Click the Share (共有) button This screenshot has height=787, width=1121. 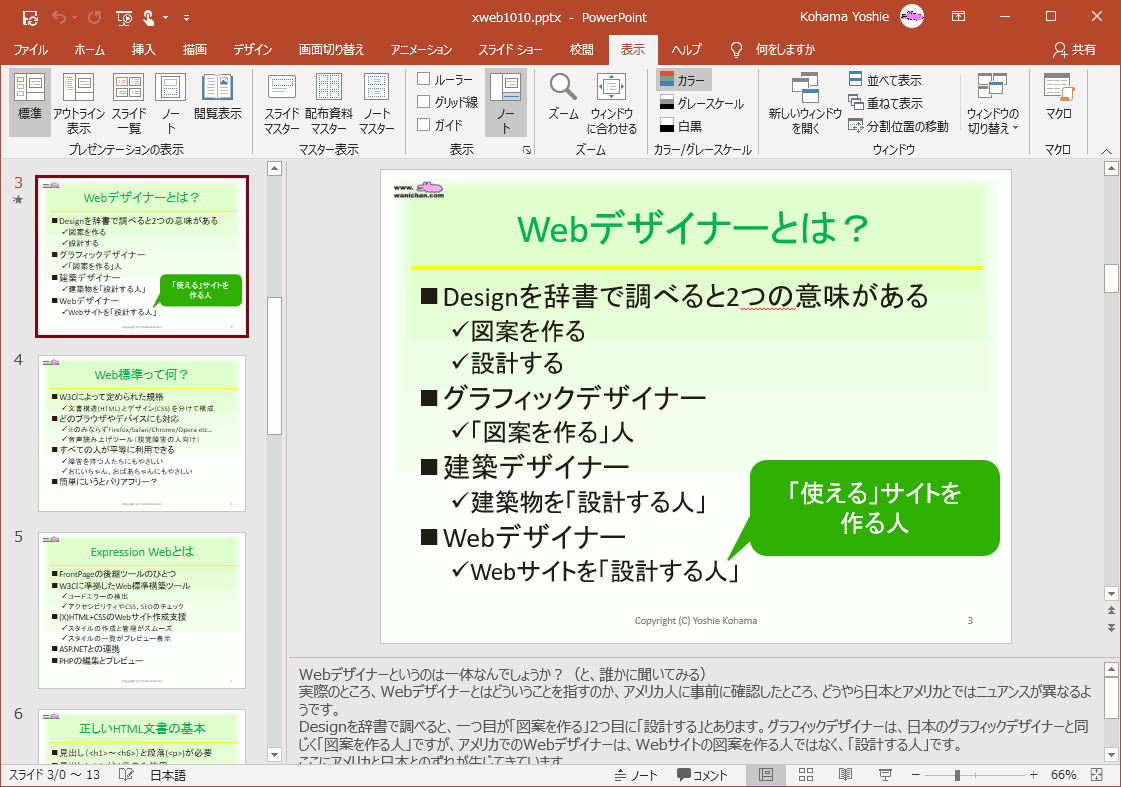pyautogui.click(x=1075, y=50)
